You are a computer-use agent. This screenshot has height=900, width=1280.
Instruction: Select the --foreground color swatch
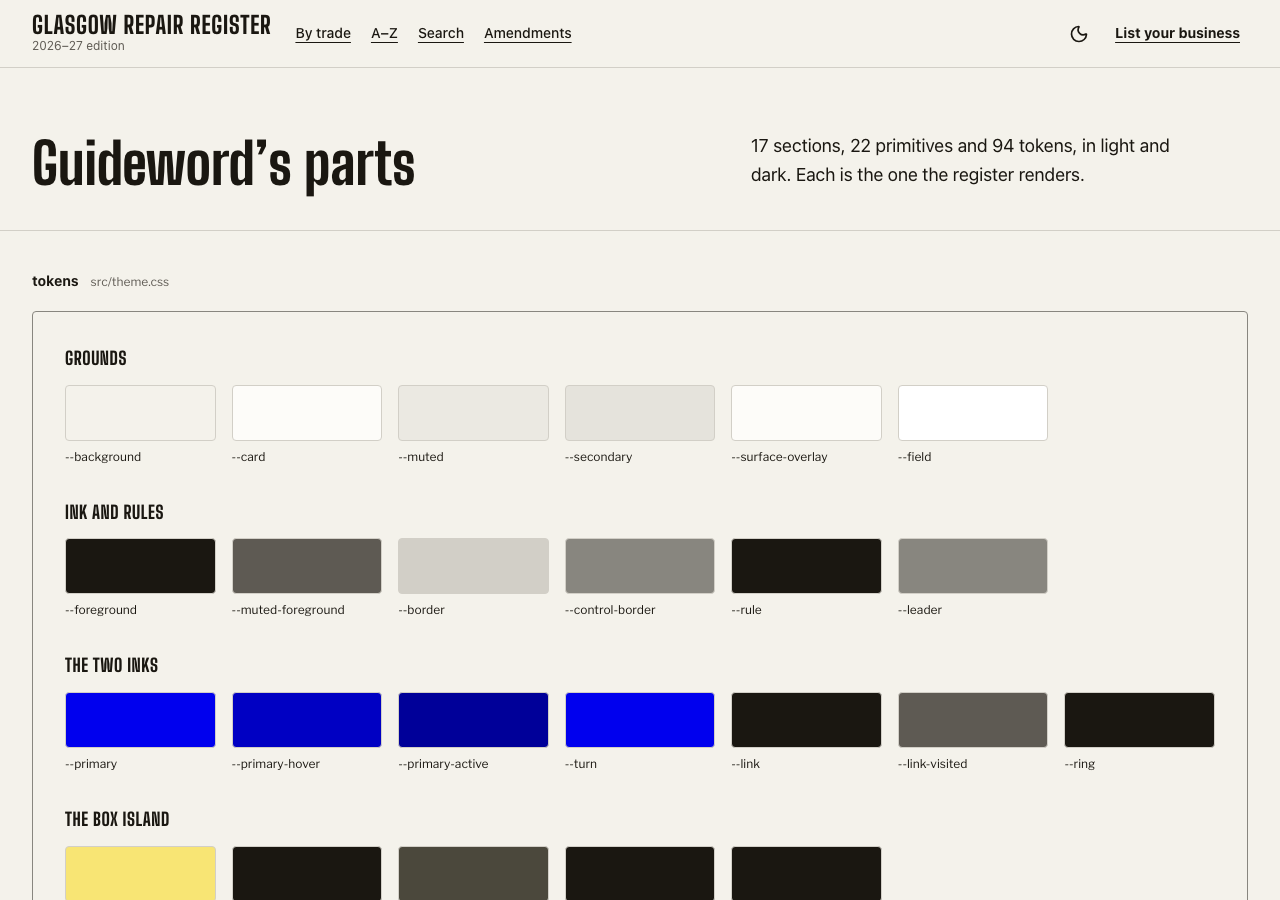point(140,566)
